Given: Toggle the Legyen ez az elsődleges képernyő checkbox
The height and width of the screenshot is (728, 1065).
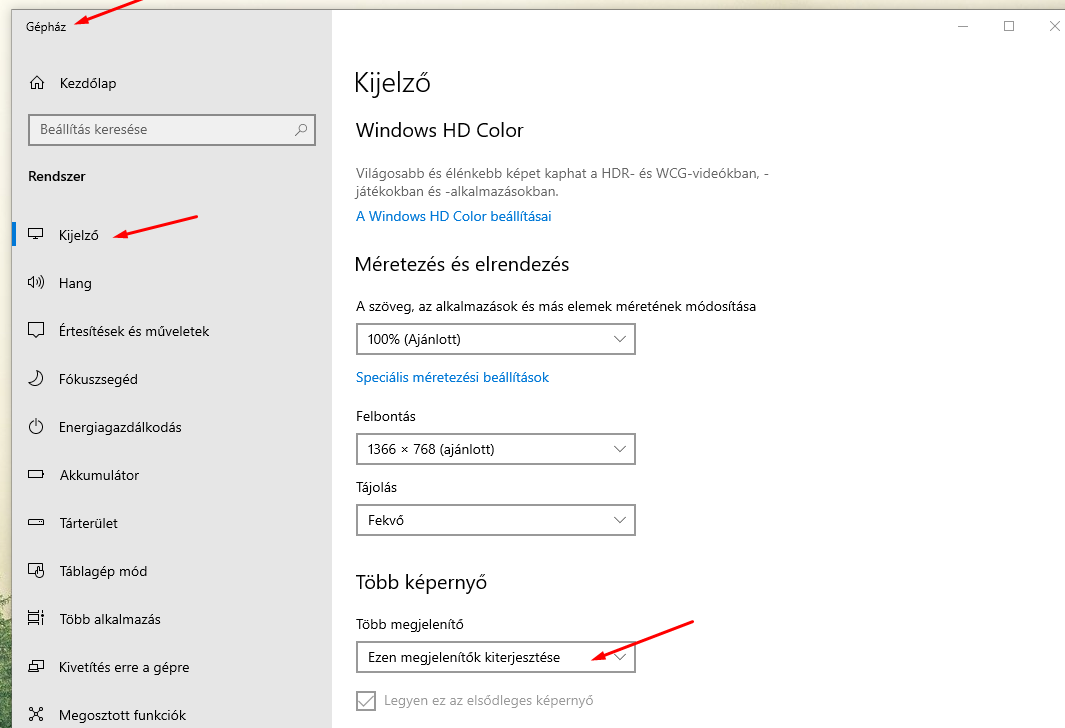Looking at the screenshot, I should (367, 700).
